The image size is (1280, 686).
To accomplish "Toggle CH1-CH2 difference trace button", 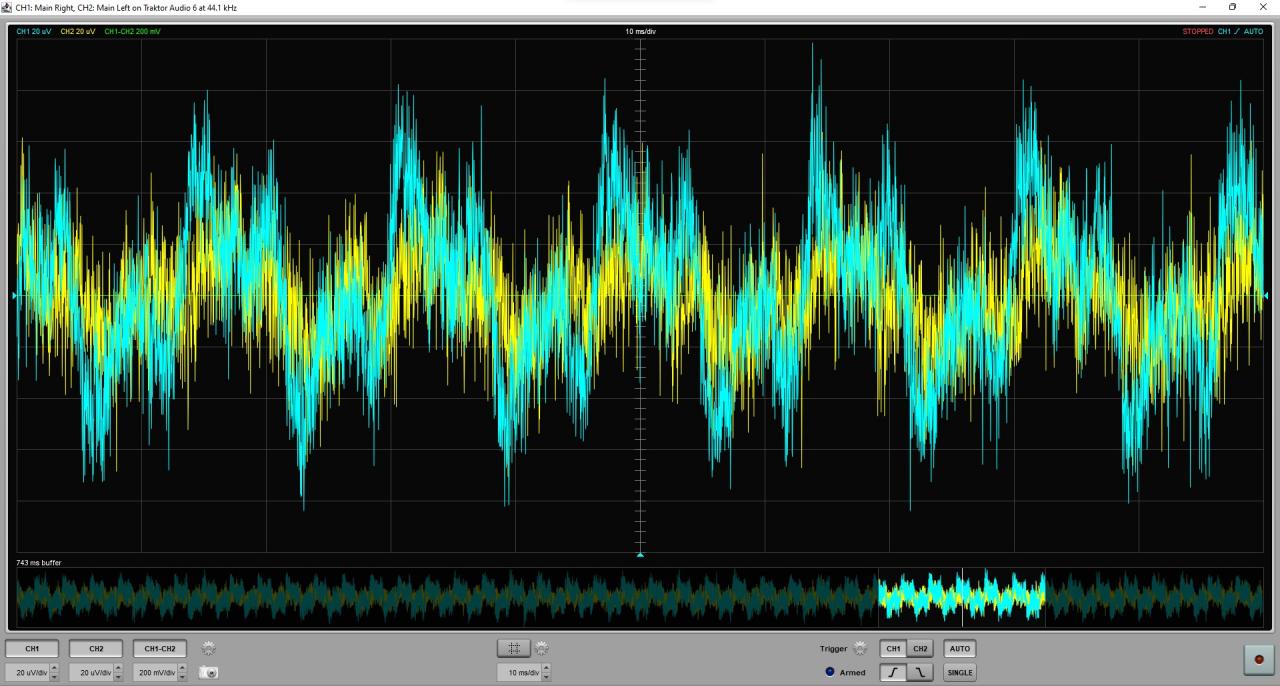I will pyautogui.click(x=160, y=649).
